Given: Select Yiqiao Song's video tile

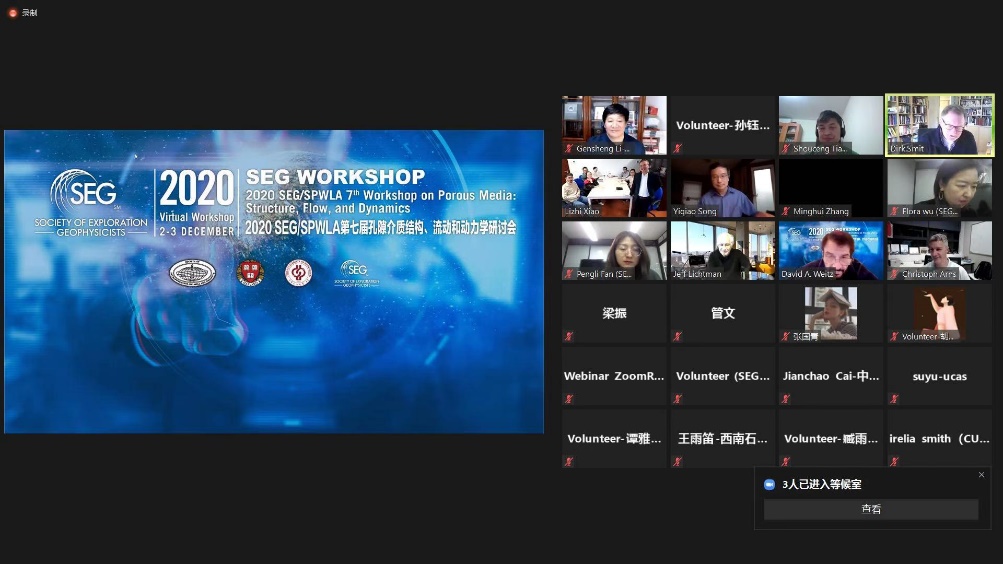Looking at the screenshot, I should (x=722, y=187).
